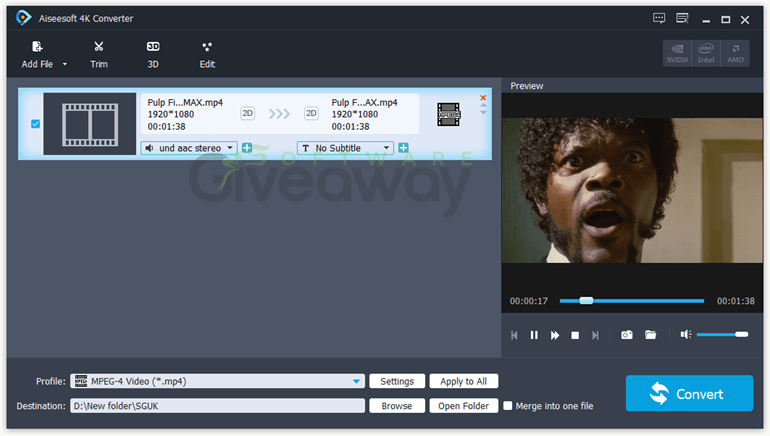
Task: Add a subtitle with plus icon
Action: click(x=403, y=148)
